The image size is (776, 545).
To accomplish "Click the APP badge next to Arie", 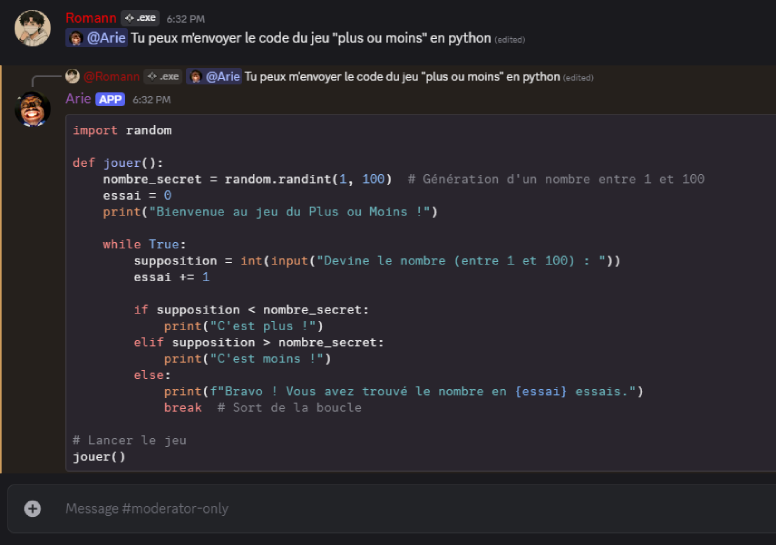I will (x=110, y=99).
